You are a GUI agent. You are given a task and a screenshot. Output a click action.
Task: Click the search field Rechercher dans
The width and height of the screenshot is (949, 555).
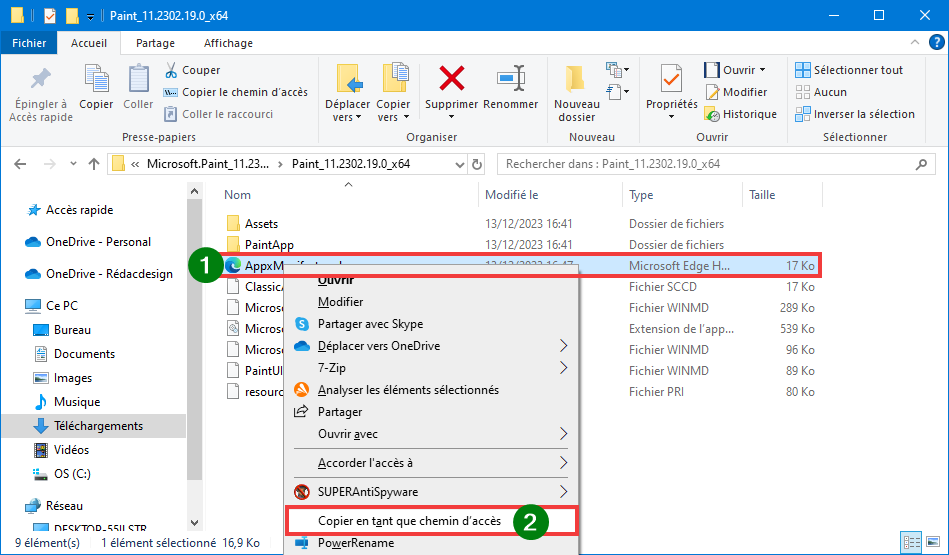click(x=716, y=164)
